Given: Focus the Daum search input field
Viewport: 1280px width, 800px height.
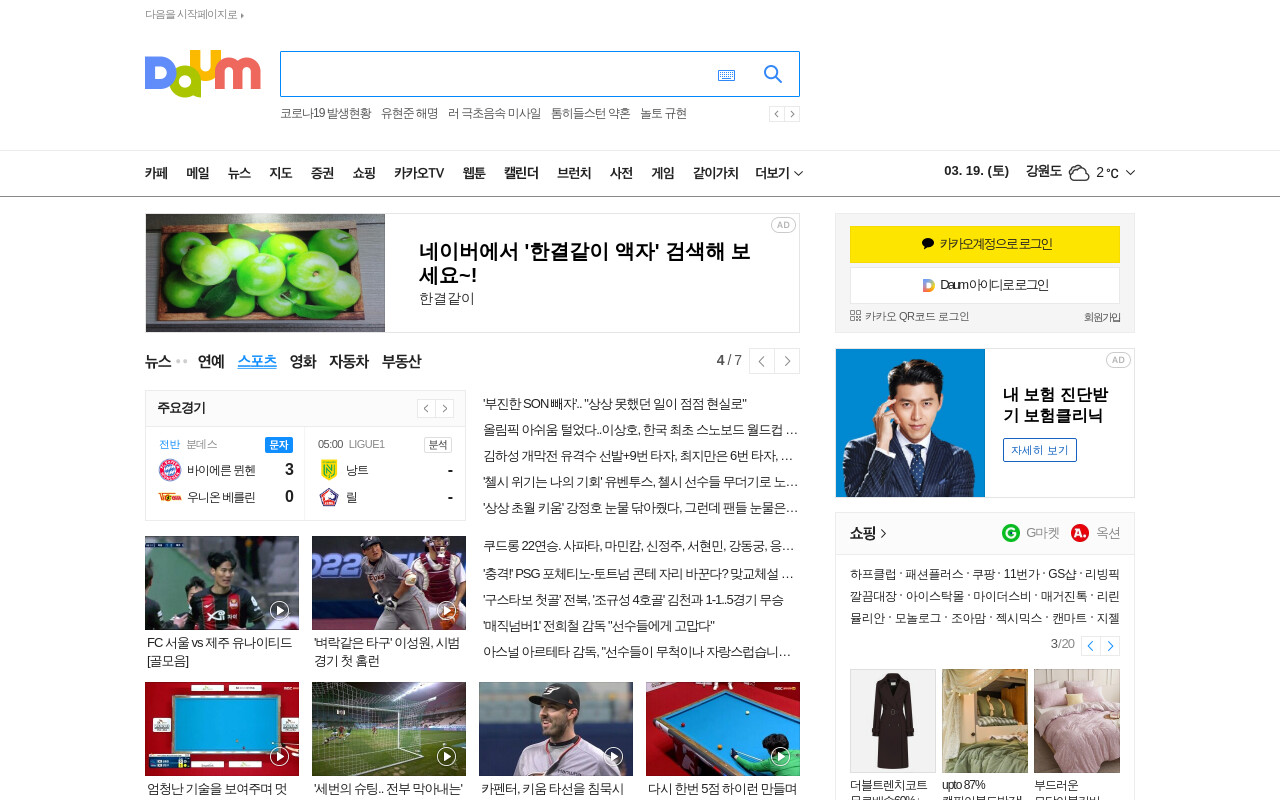Looking at the screenshot, I should click(x=495, y=74).
